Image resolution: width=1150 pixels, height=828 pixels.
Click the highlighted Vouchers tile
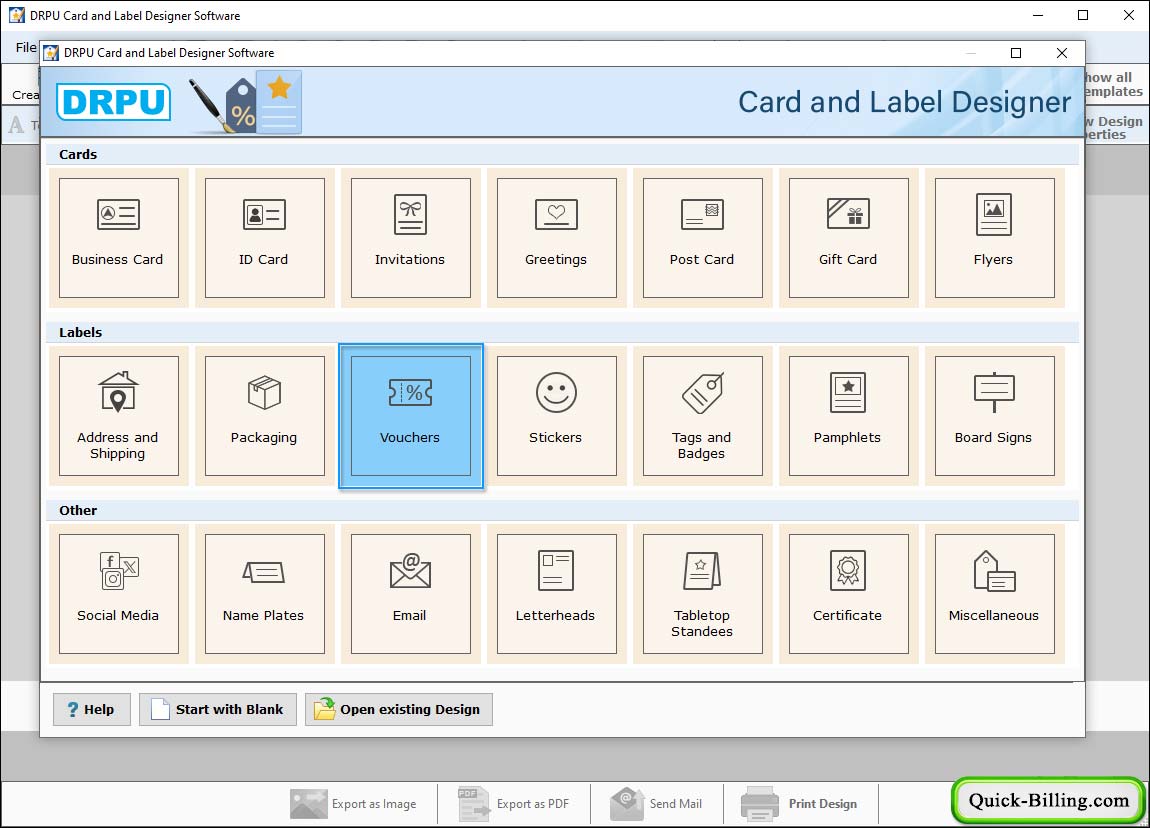click(410, 416)
